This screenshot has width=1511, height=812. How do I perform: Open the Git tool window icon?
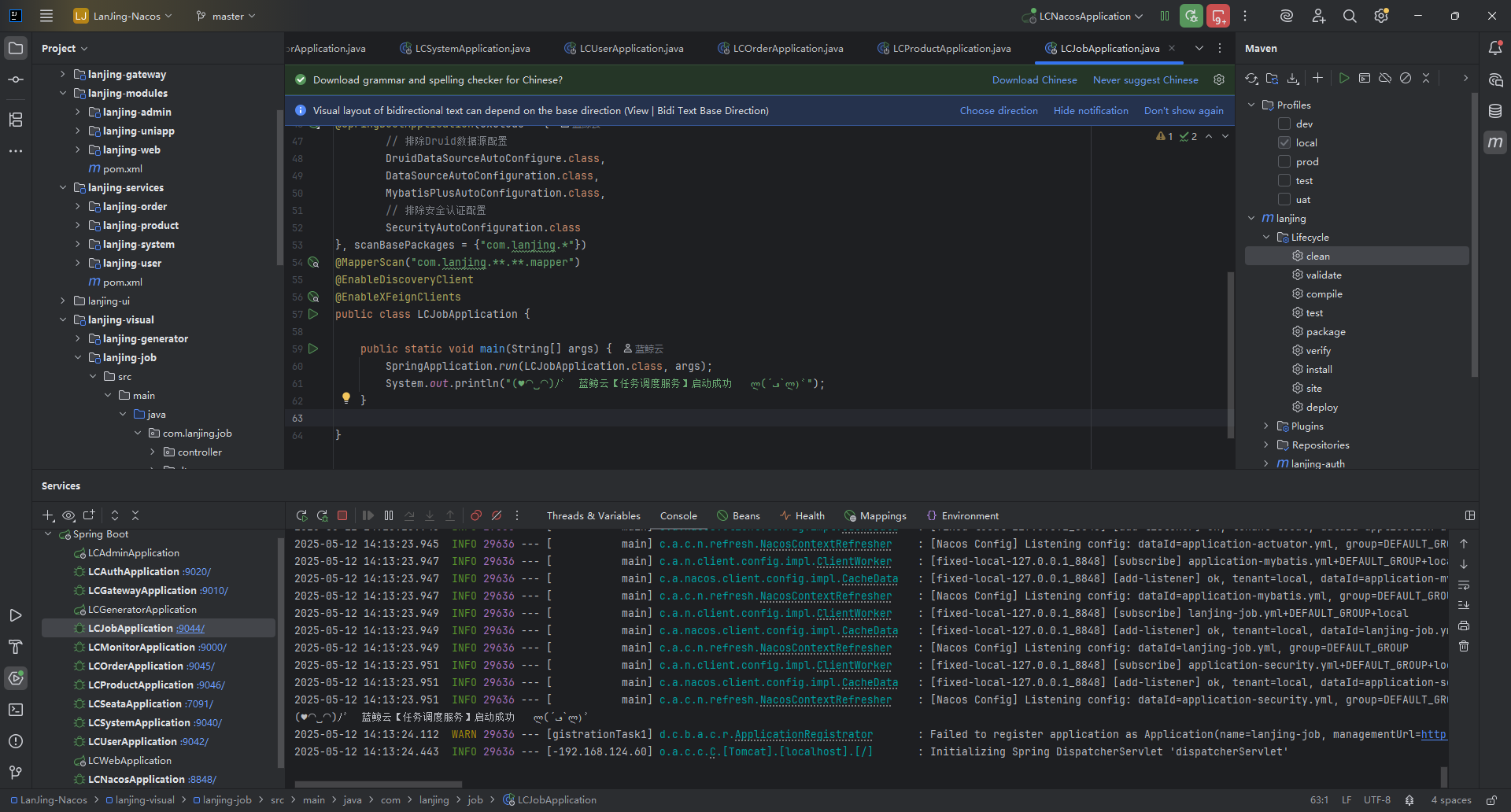click(16, 773)
